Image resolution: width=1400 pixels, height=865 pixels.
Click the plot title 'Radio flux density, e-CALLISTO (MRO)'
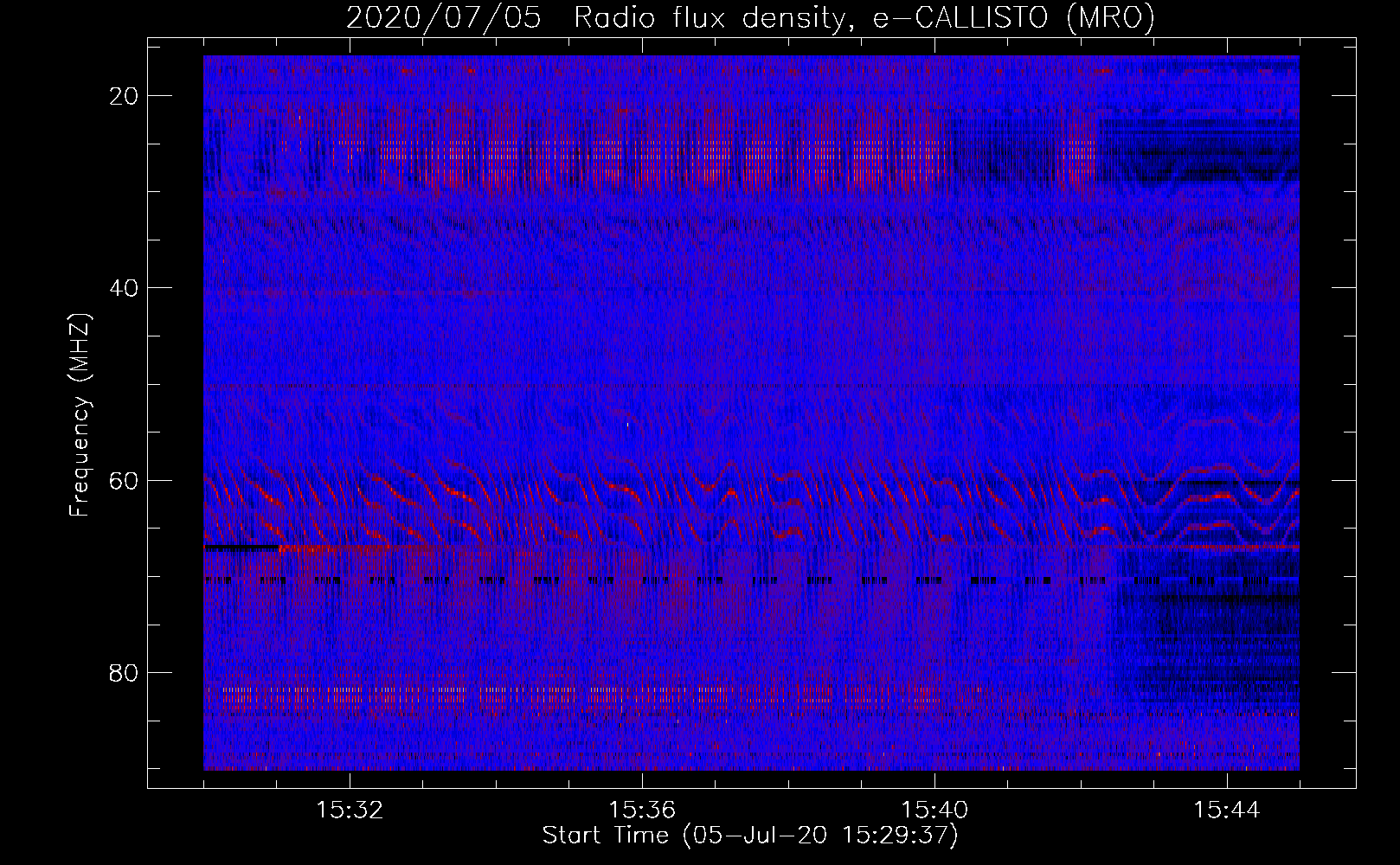[864, 17]
